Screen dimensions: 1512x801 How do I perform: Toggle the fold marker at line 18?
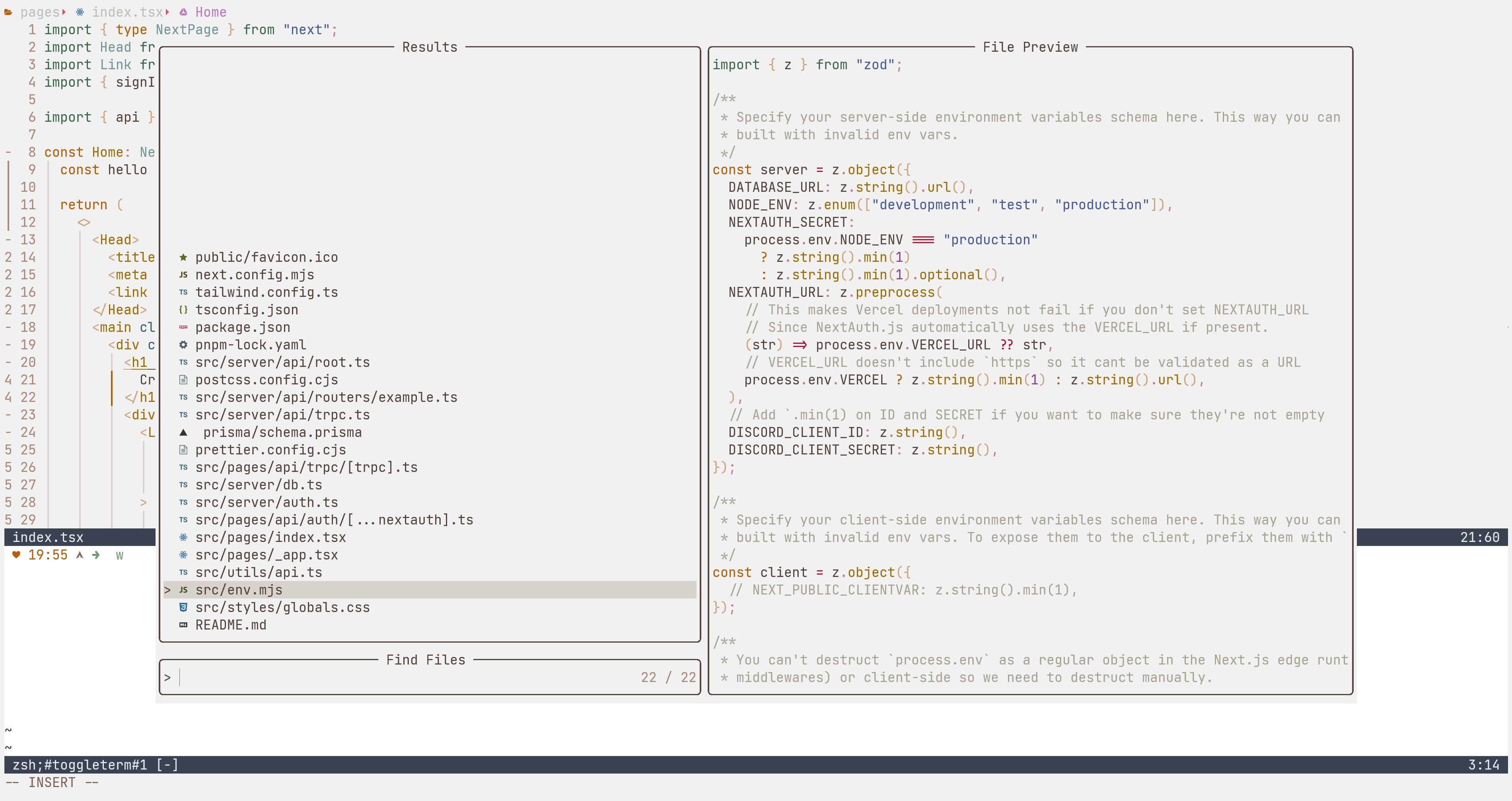tap(8, 327)
